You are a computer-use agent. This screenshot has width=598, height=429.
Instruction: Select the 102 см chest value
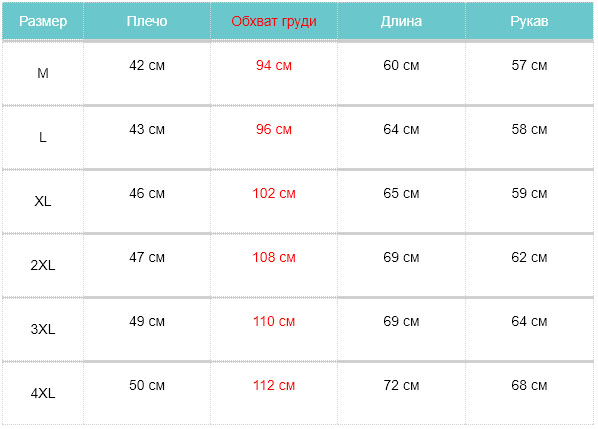tap(274, 193)
